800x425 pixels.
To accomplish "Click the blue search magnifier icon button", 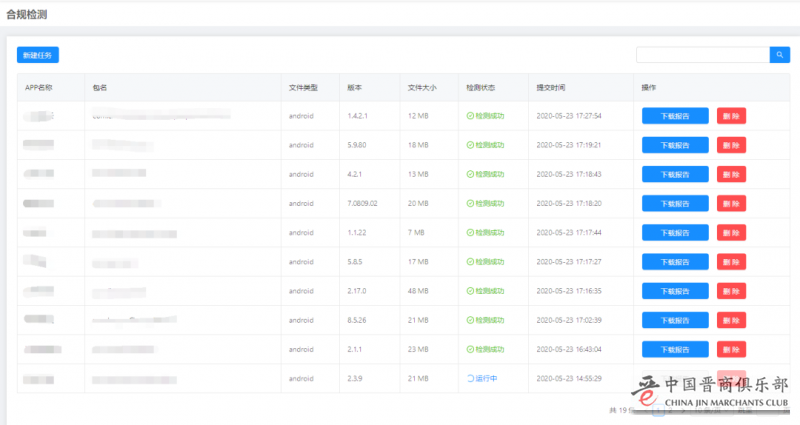I will click(779, 55).
